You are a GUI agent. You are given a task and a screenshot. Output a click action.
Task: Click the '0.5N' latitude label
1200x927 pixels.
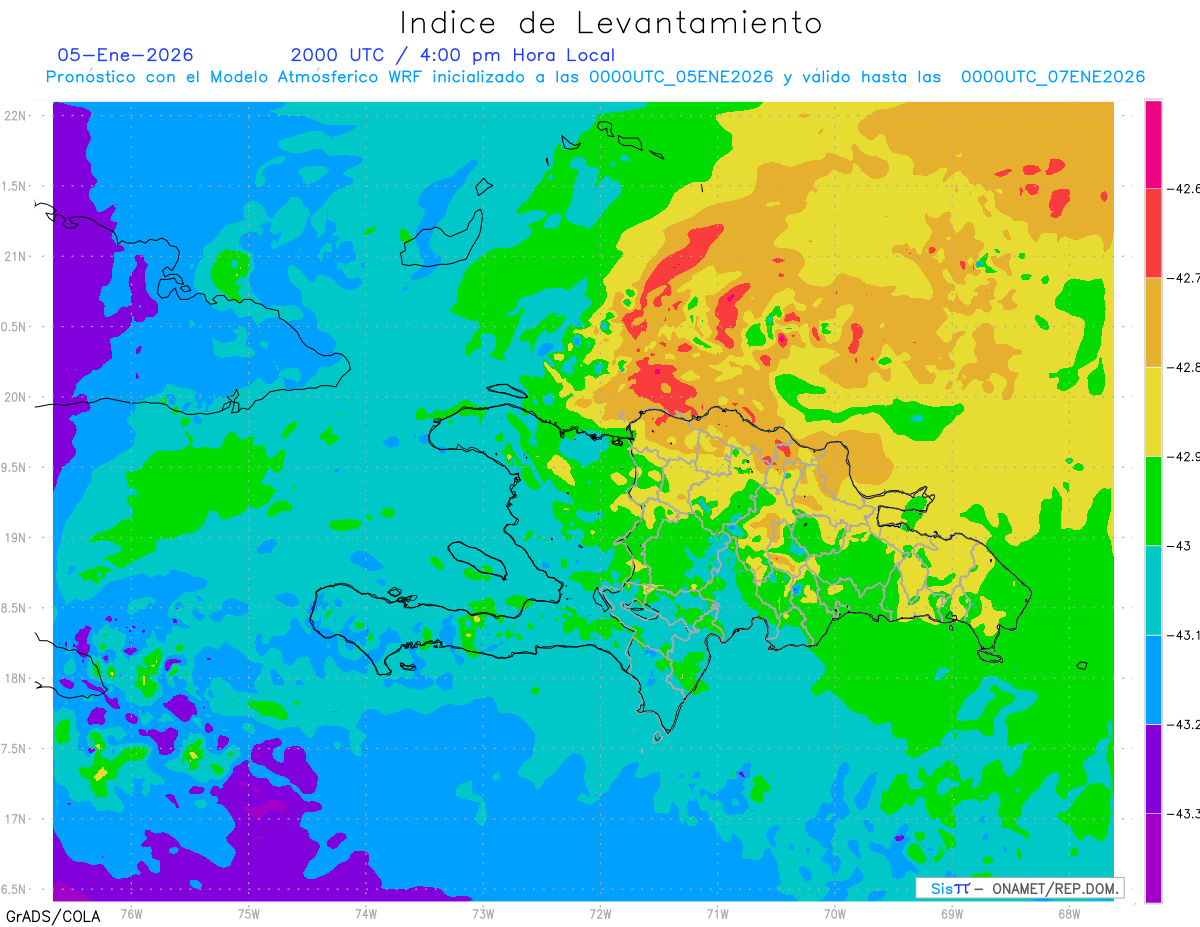[x=15, y=327]
